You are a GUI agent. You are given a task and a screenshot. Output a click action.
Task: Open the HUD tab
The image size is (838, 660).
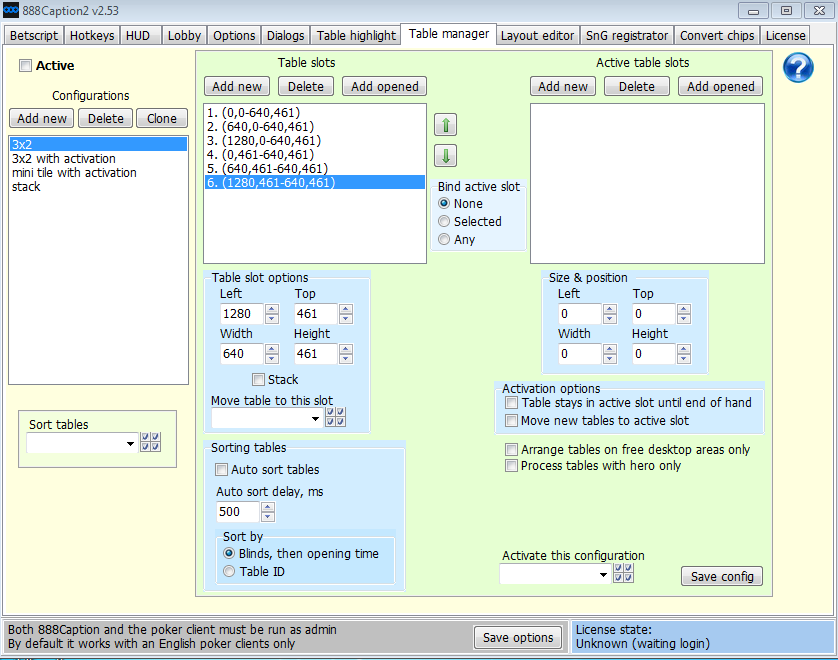point(141,36)
